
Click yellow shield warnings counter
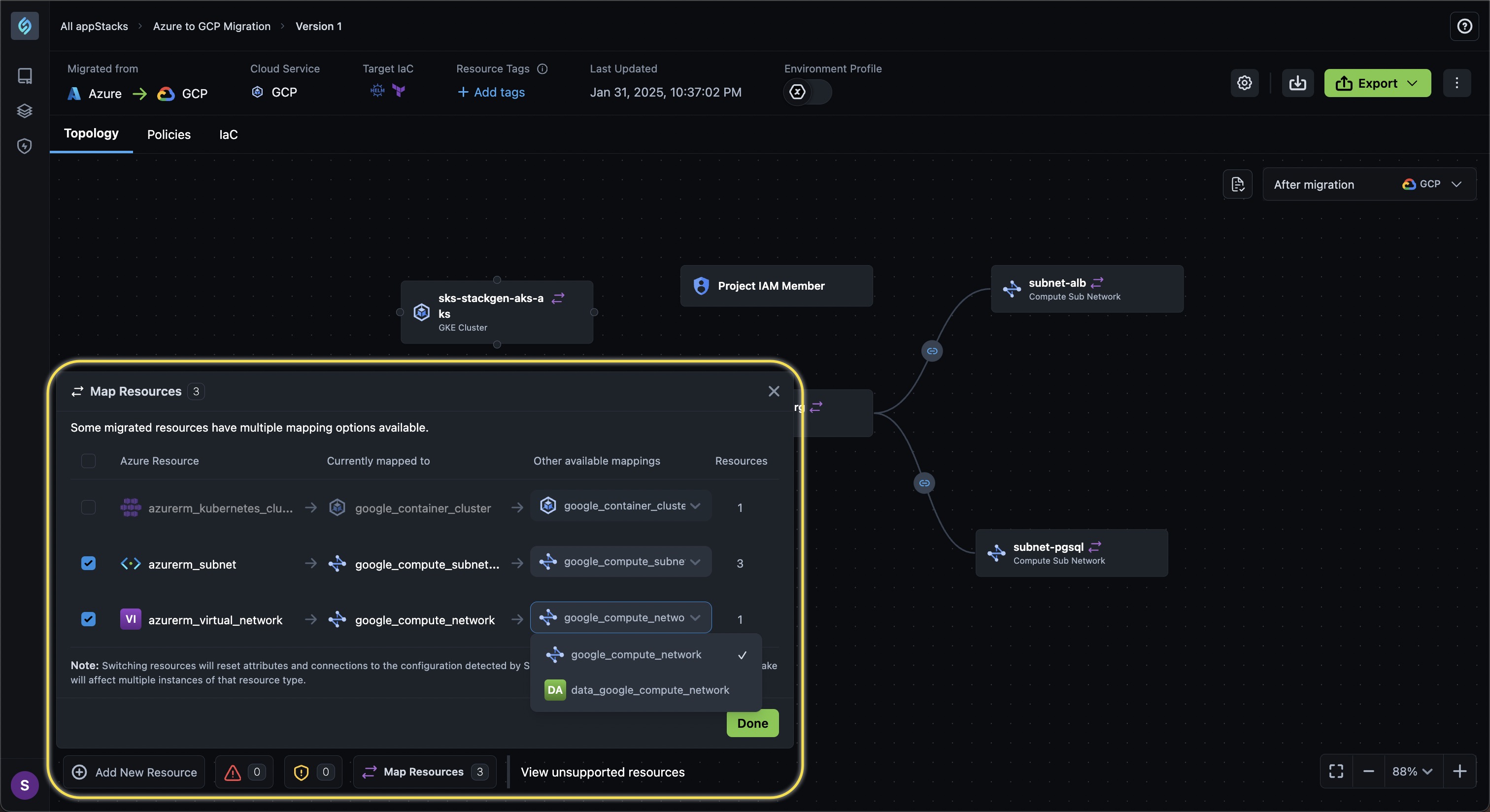tap(313, 772)
